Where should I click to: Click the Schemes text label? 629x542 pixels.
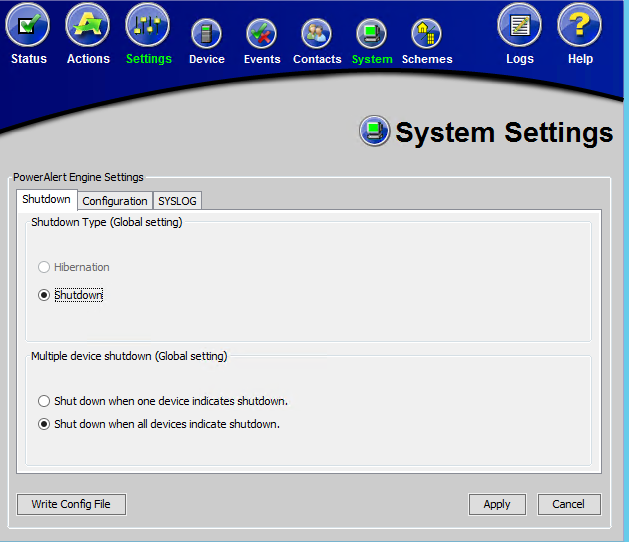(x=427, y=59)
